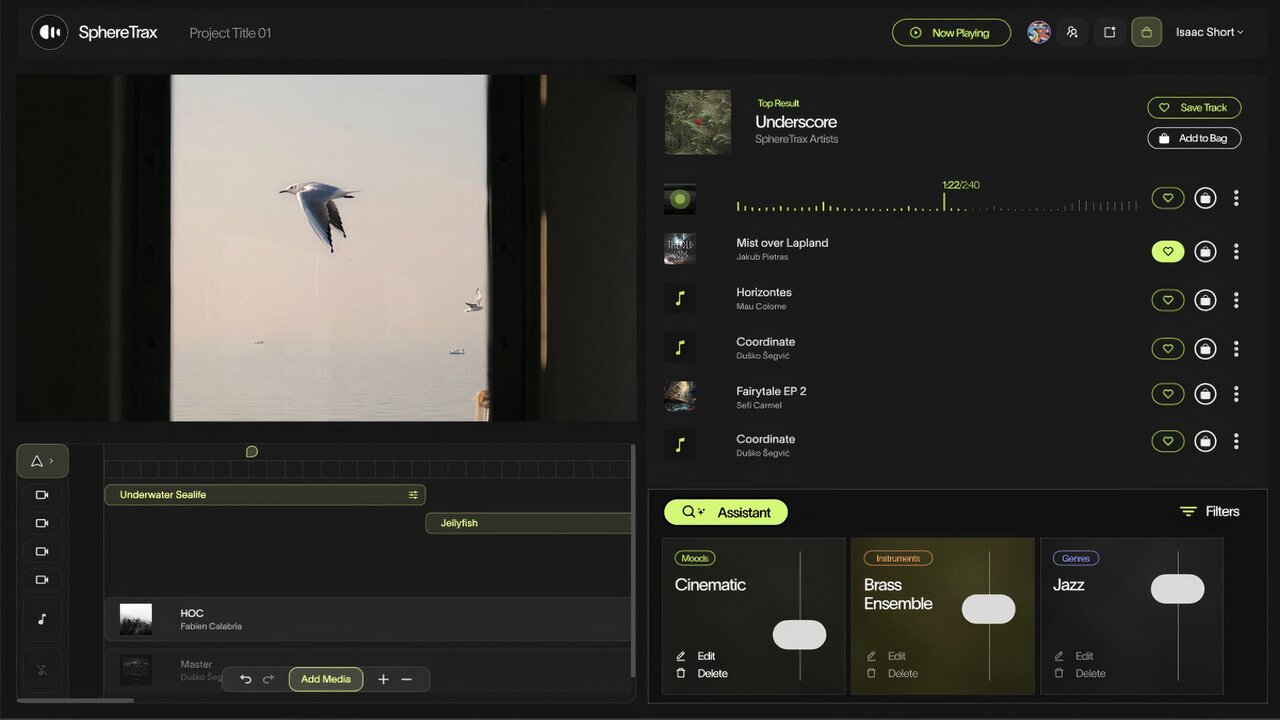Image resolution: width=1280 pixels, height=720 pixels.
Task: Zoom in timeline with plus icon
Action: click(x=383, y=679)
